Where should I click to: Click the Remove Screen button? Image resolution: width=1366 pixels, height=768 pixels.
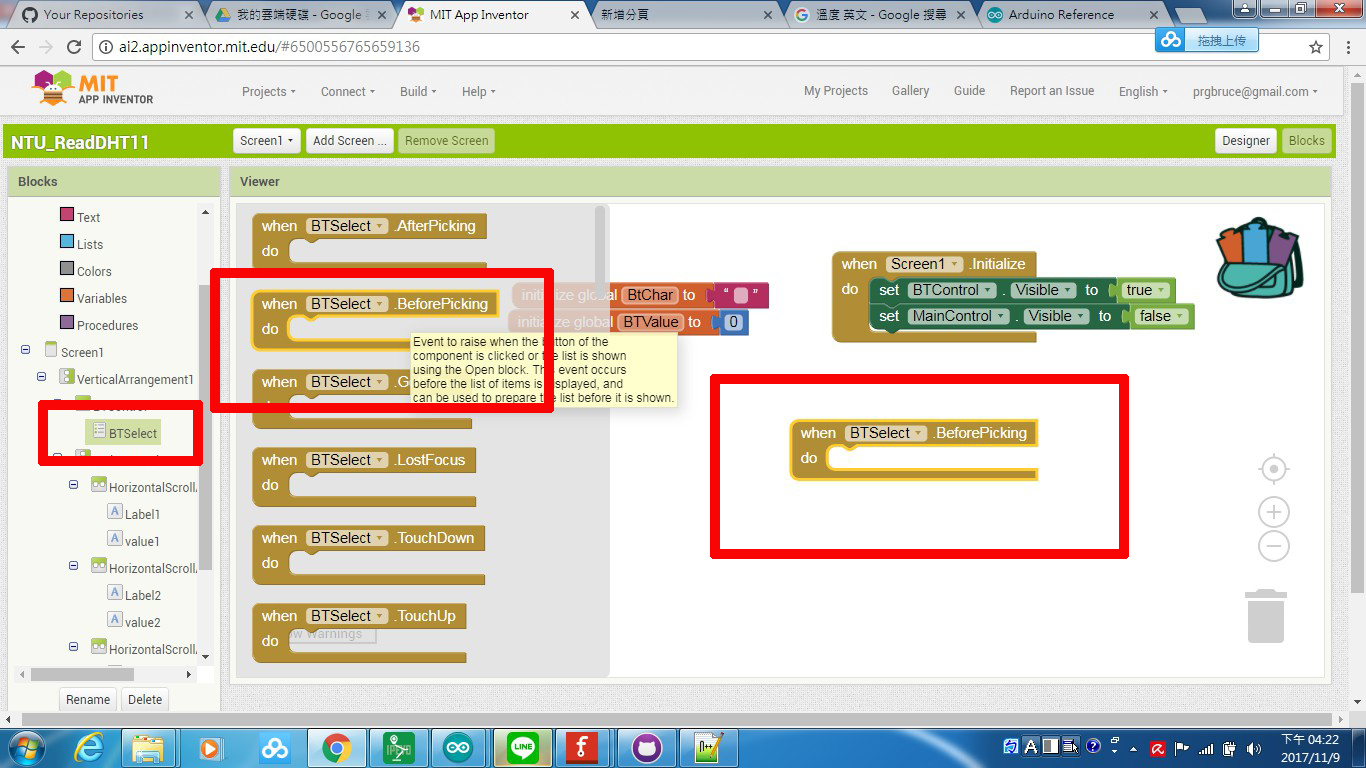[446, 141]
